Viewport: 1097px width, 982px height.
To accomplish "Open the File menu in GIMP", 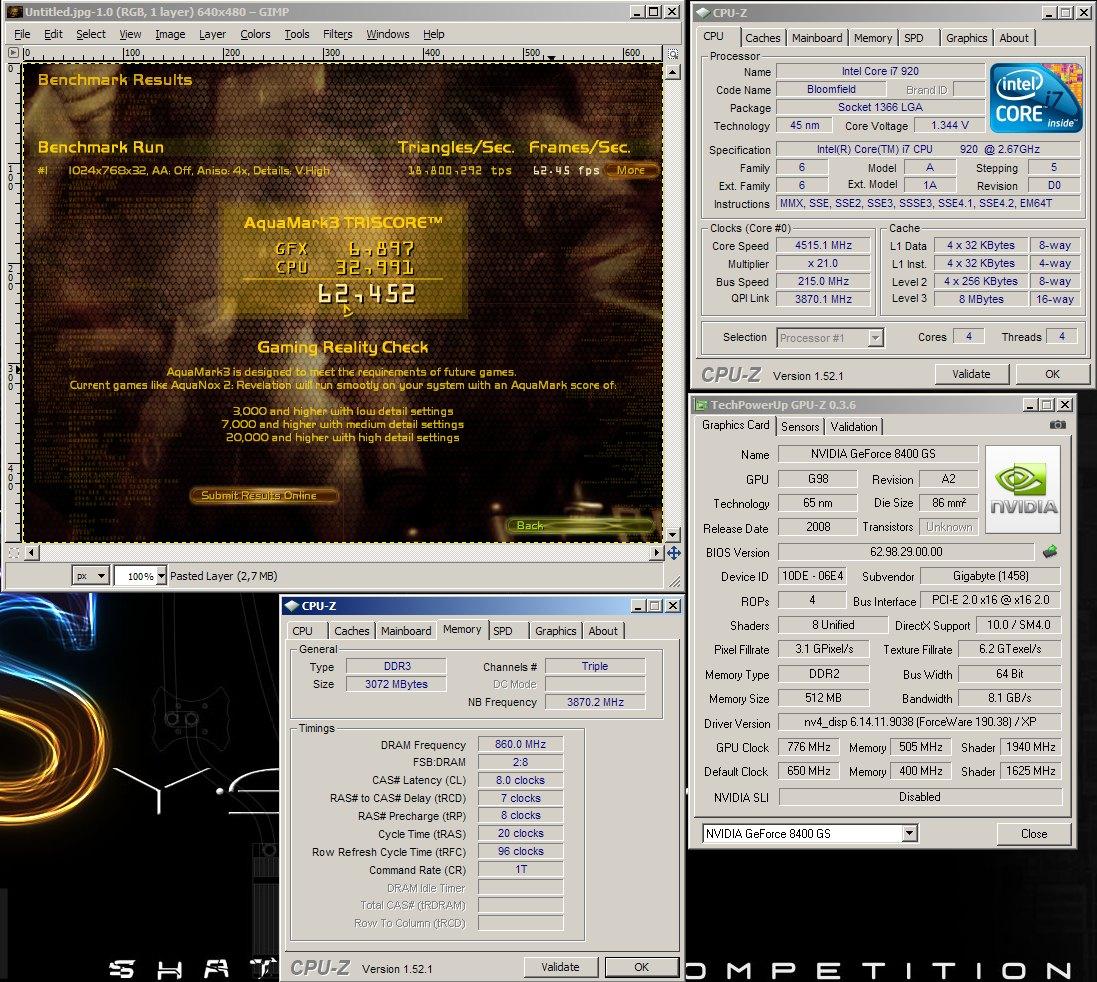I will (x=22, y=34).
